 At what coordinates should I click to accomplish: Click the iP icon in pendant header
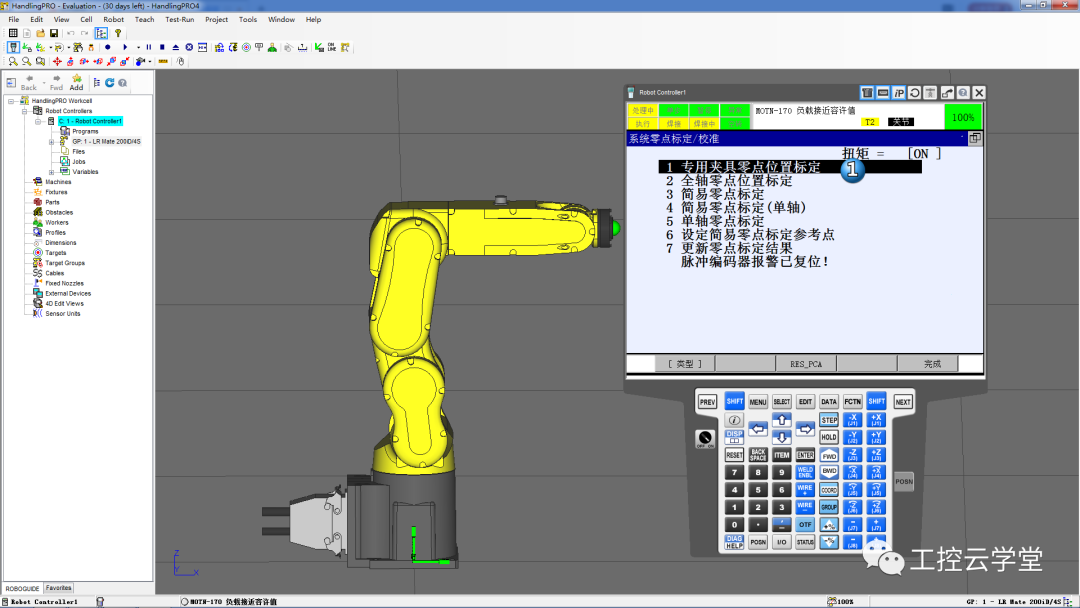click(x=899, y=93)
